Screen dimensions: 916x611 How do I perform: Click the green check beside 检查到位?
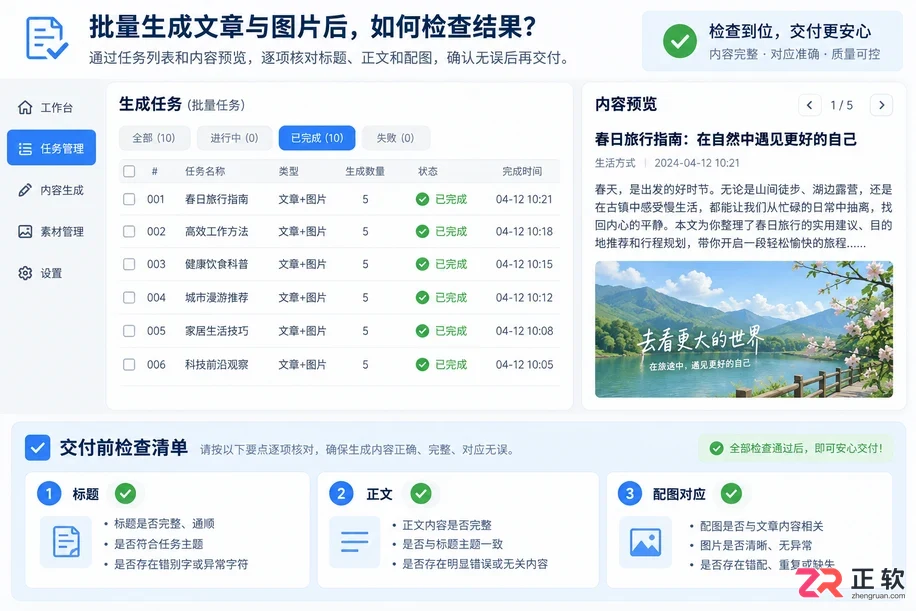click(x=679, y=41)
